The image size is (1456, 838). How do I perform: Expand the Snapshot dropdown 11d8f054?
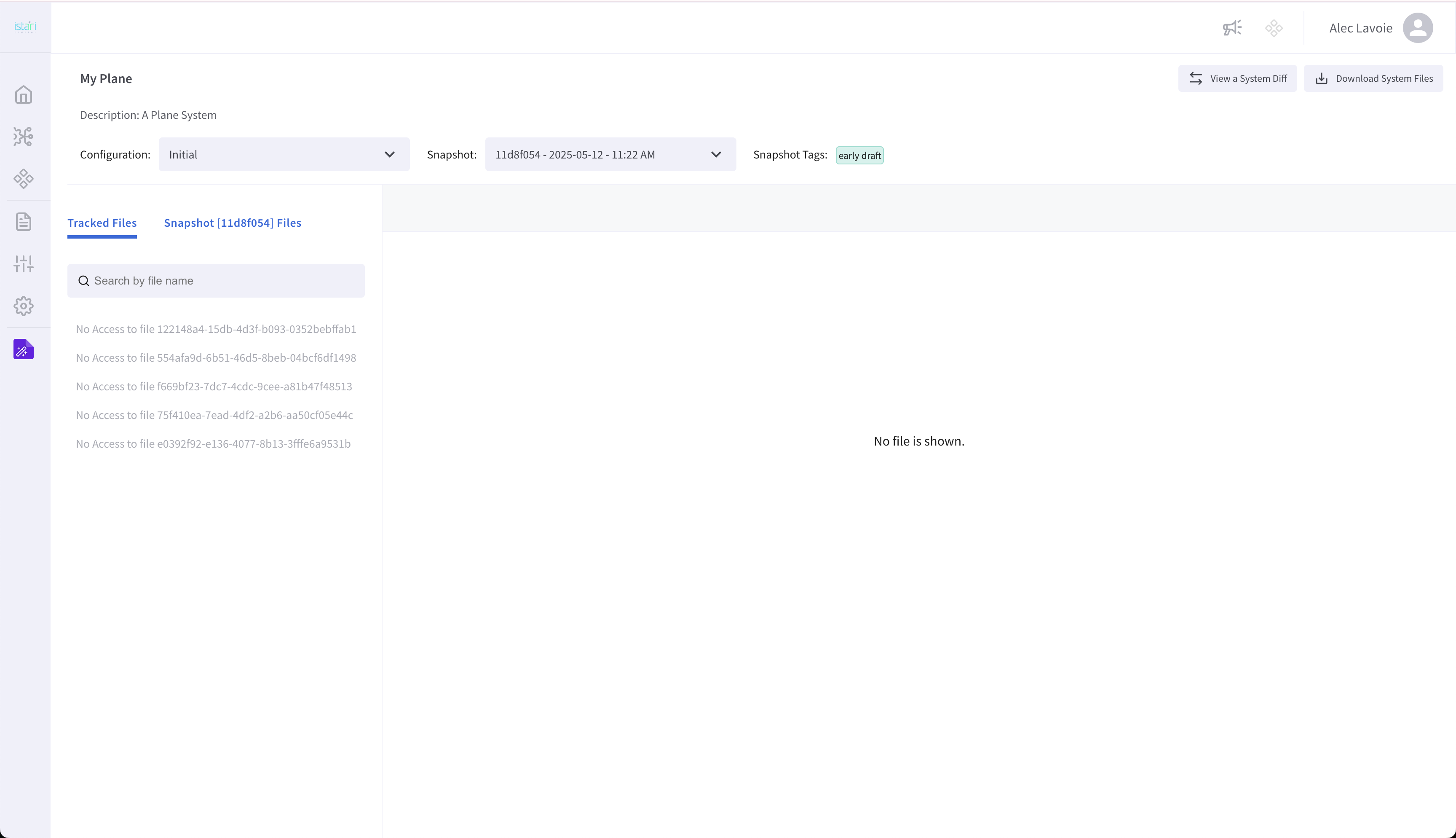click(610, 154)
